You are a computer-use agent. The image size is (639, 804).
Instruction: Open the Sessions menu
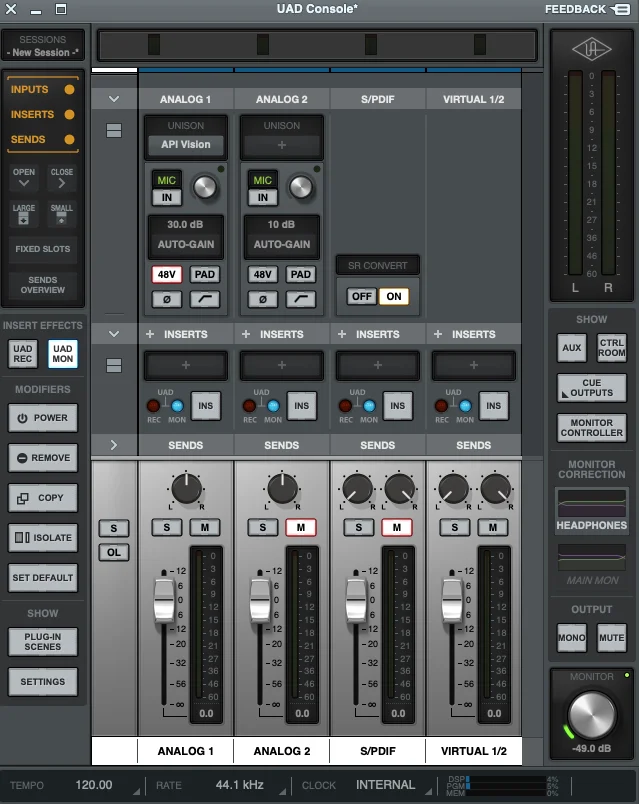click(x=43, y=46)
